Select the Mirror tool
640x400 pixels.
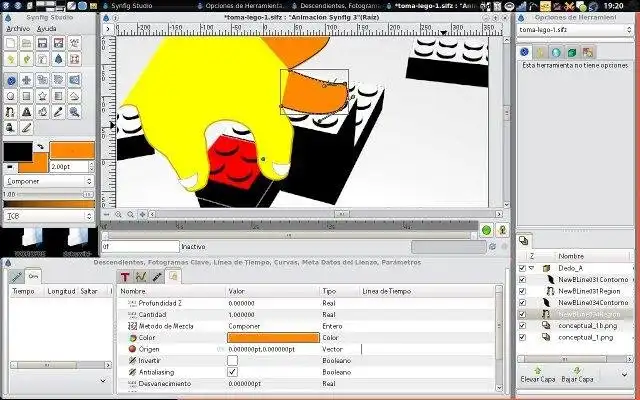click(x=74, y=80)
